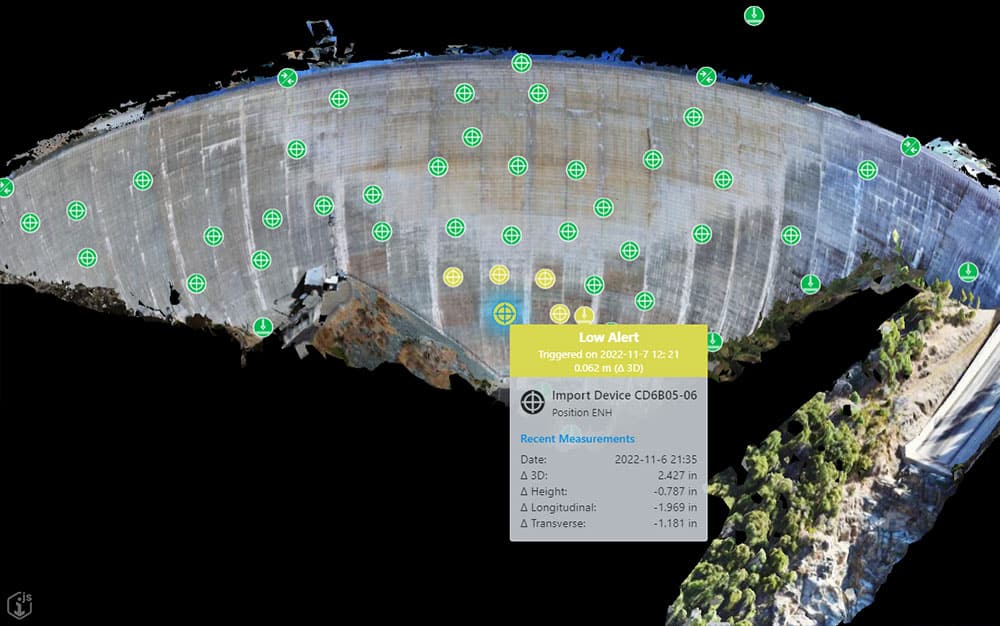Select the Δ Transverse measurement row
The height and width of the screenshot is (626, 1000).
608,524
